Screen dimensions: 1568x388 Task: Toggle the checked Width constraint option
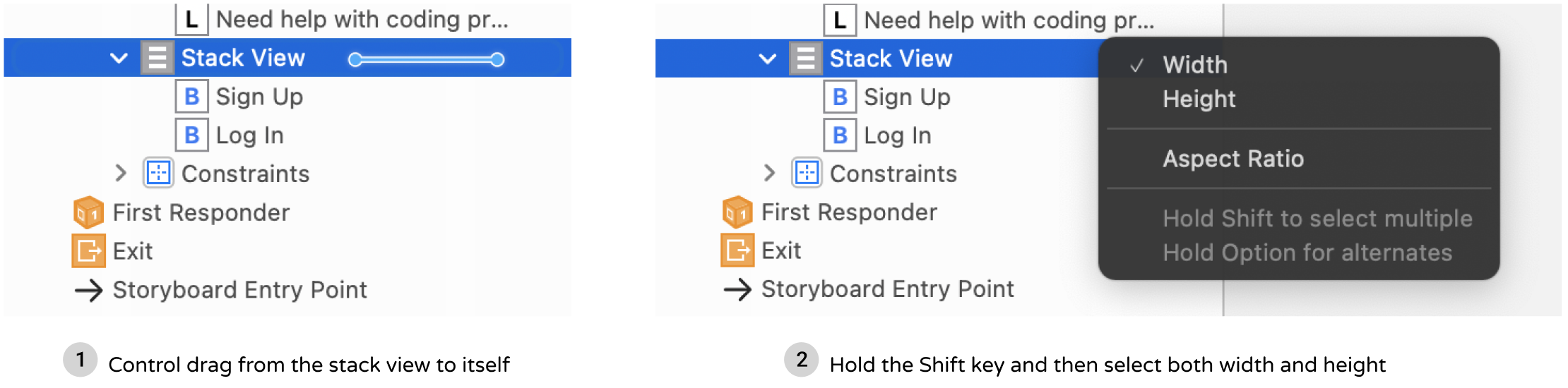click(x=1195, y=65)
